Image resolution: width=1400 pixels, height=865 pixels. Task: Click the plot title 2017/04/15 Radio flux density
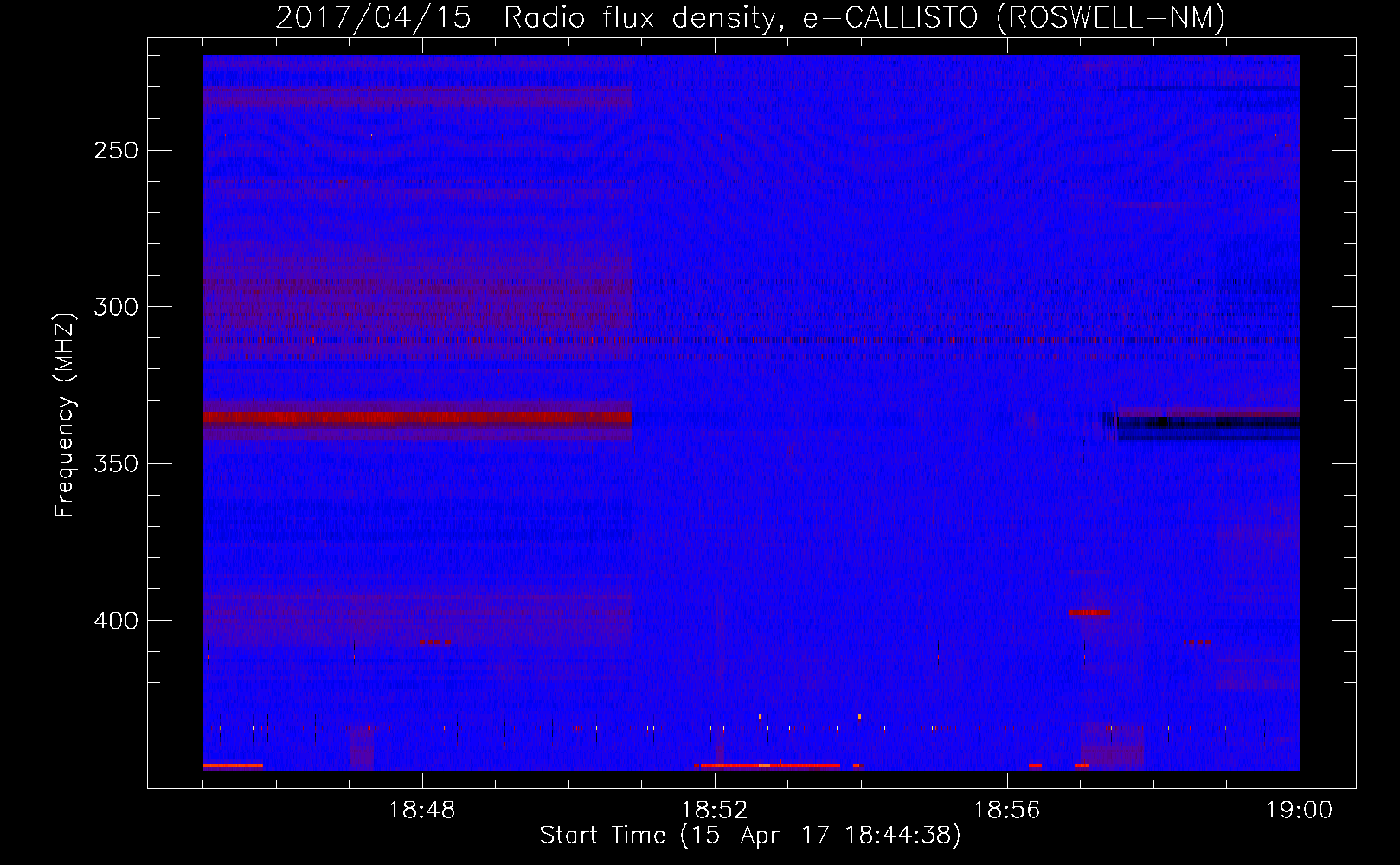tap(749, 17)
